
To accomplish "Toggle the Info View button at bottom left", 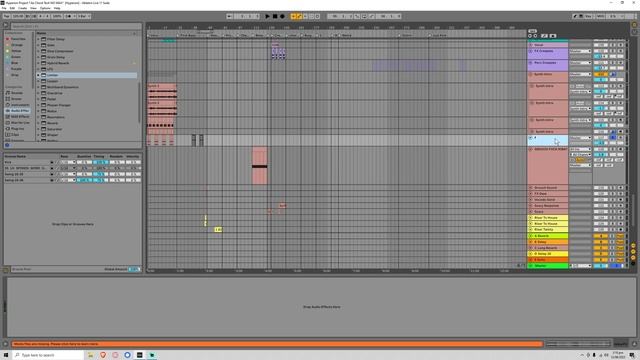I will (5, 344).
